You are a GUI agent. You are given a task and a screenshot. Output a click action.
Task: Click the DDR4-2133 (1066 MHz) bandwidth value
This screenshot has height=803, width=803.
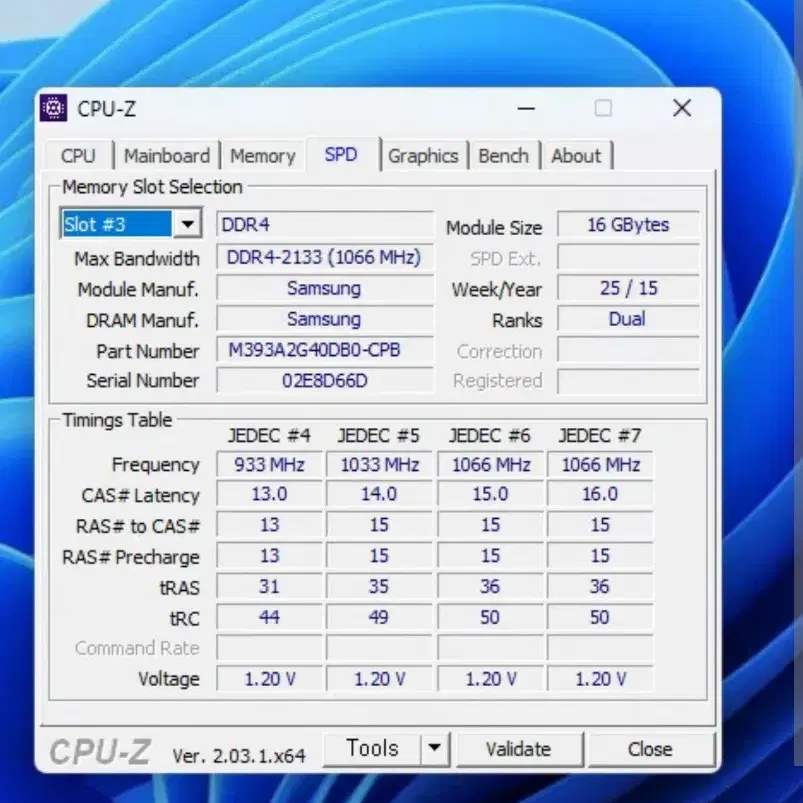(x=325, y=257)
